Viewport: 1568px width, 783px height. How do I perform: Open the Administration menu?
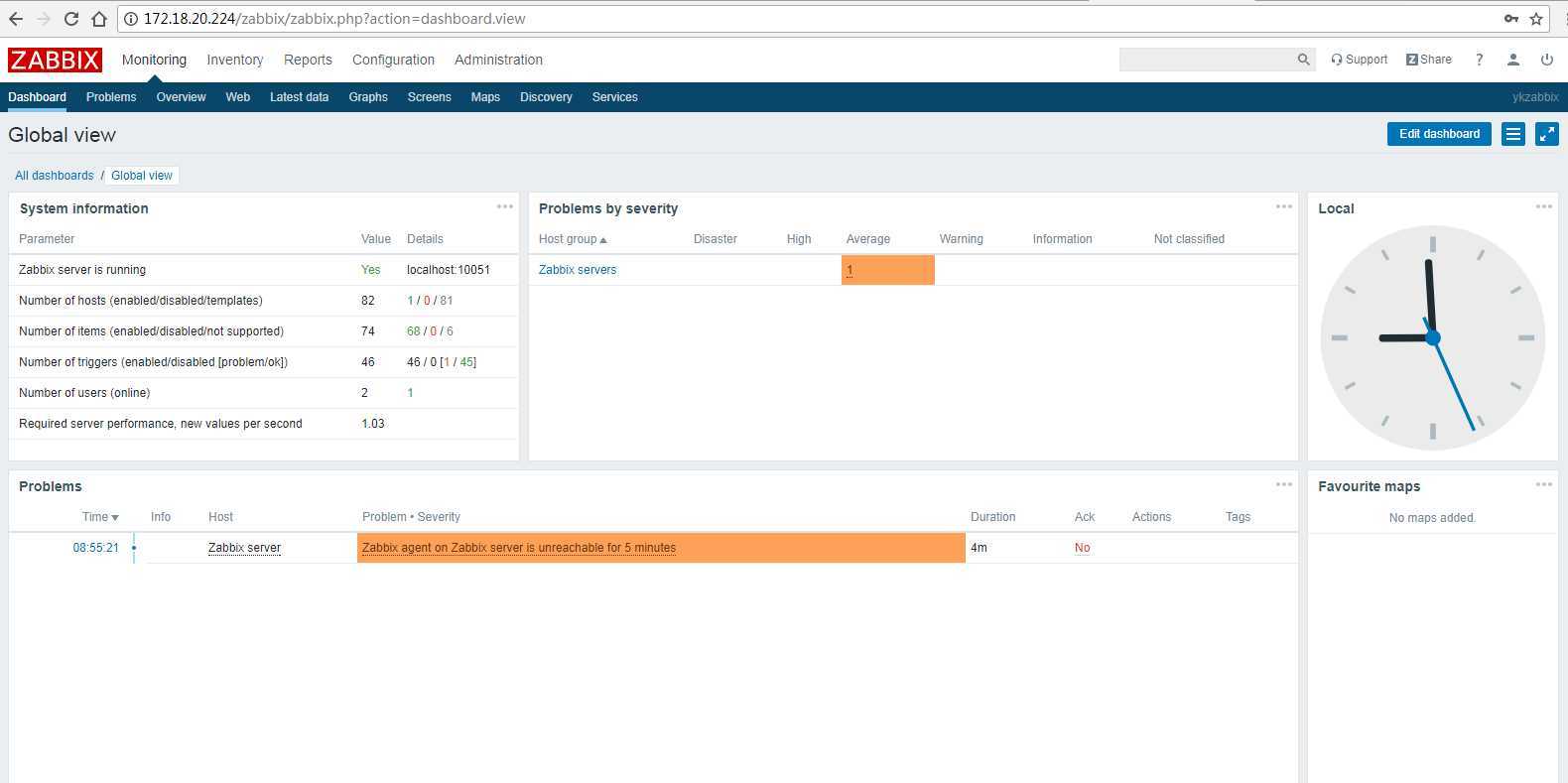click(x=498, y=60)
